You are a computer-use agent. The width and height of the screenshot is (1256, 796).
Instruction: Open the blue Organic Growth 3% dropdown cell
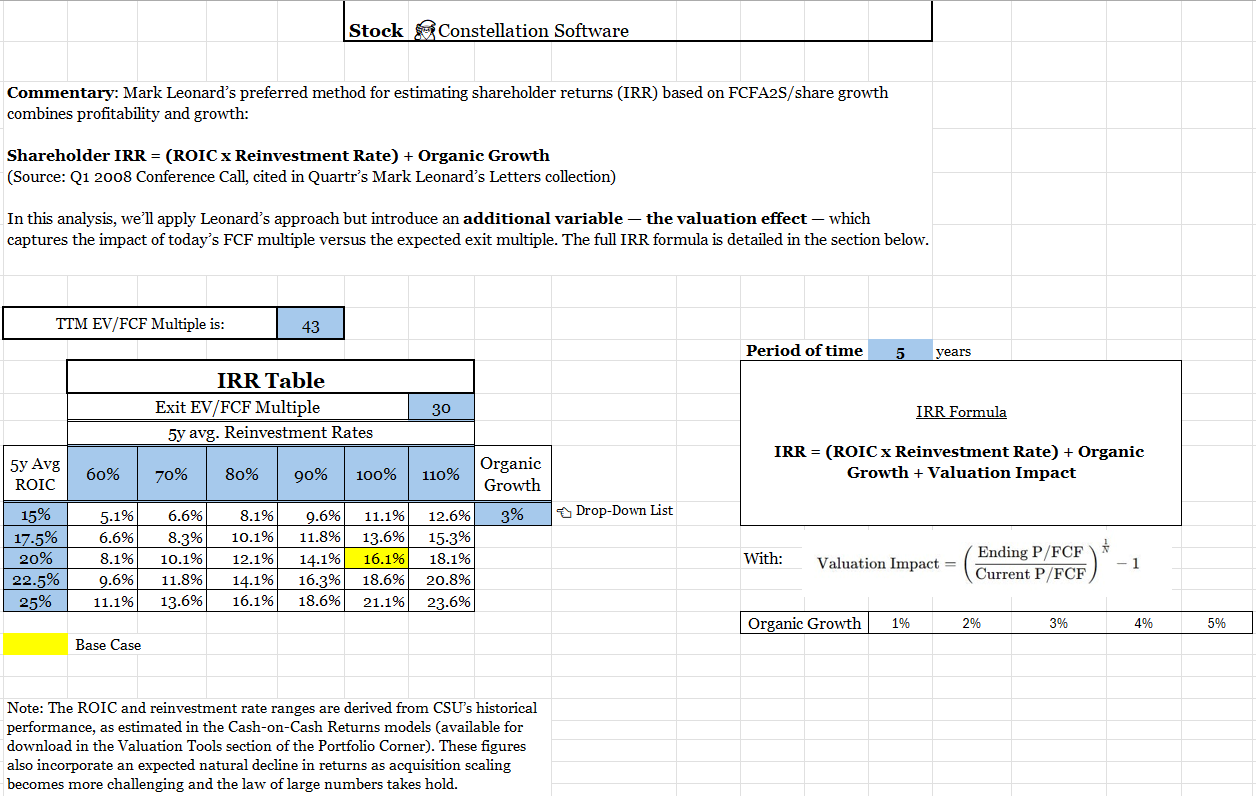click(x=512, y=515)
